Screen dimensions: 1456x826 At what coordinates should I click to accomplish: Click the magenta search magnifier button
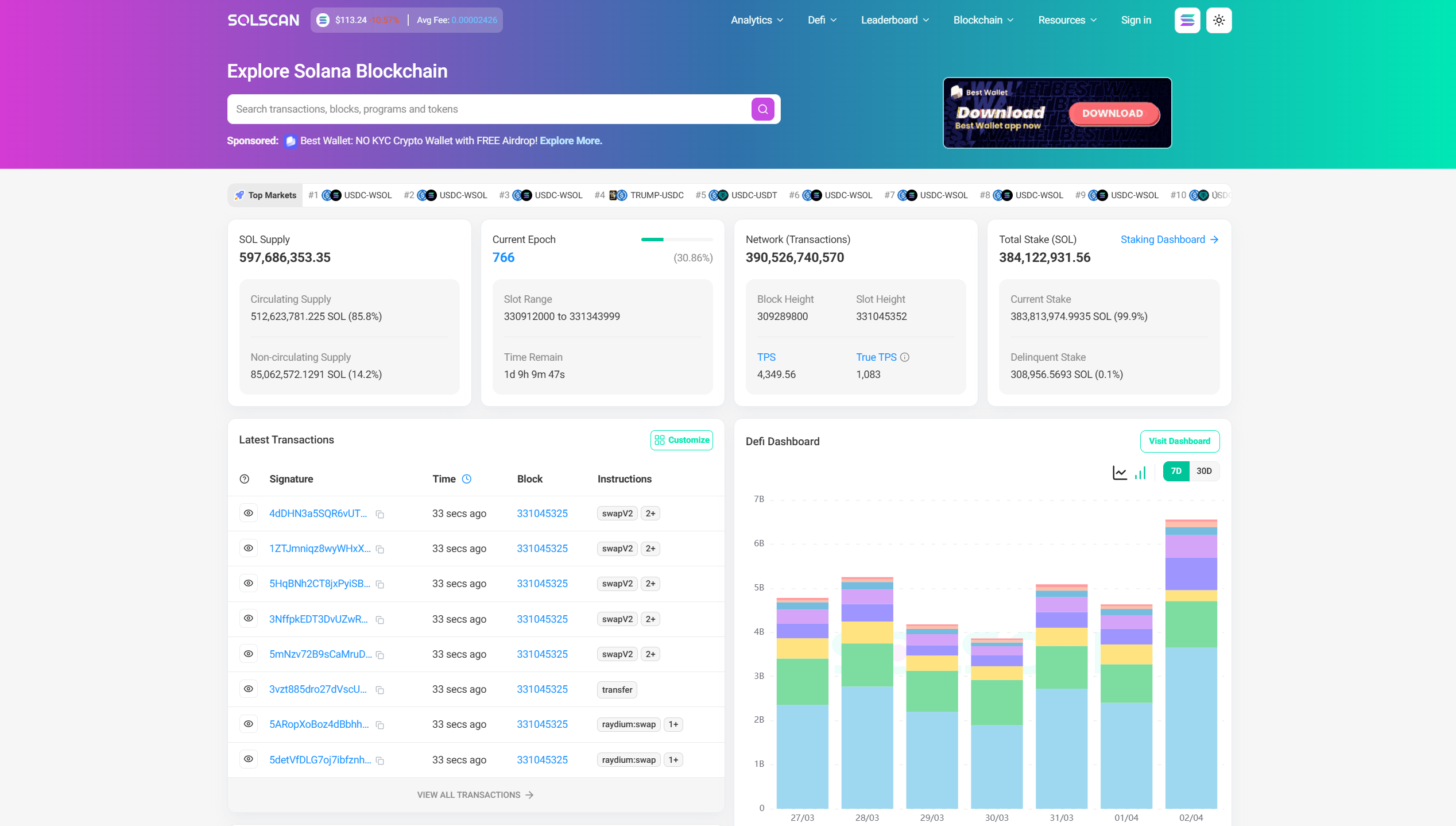click(762, 109)
